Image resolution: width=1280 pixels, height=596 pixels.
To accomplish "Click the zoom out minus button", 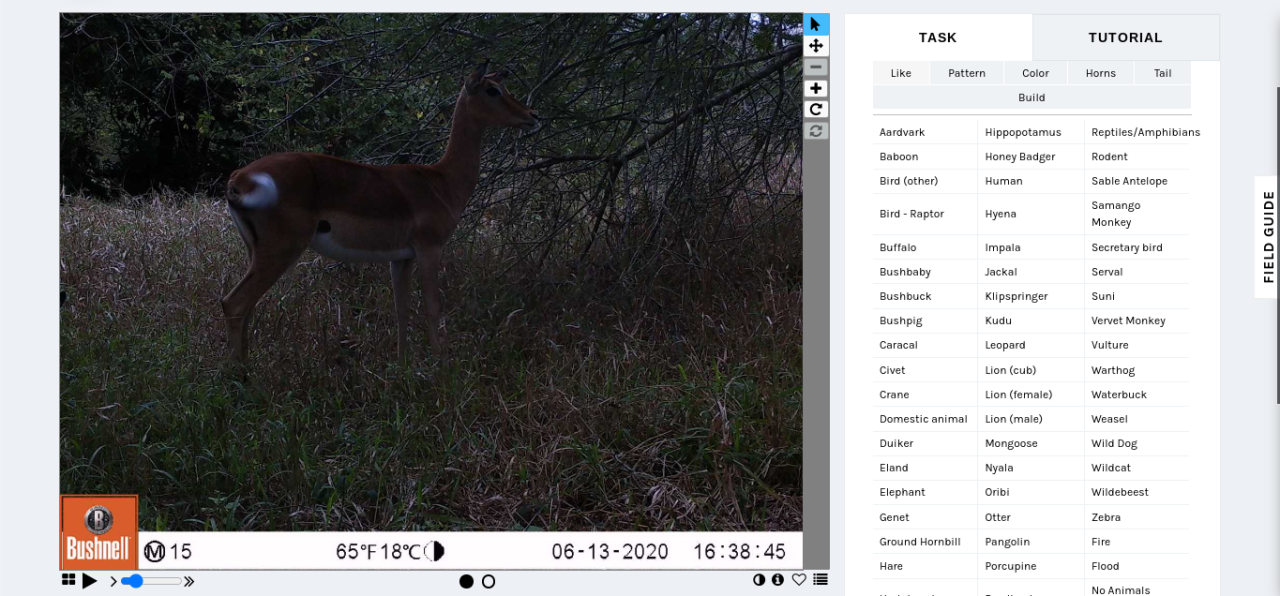I will [816, 67].
